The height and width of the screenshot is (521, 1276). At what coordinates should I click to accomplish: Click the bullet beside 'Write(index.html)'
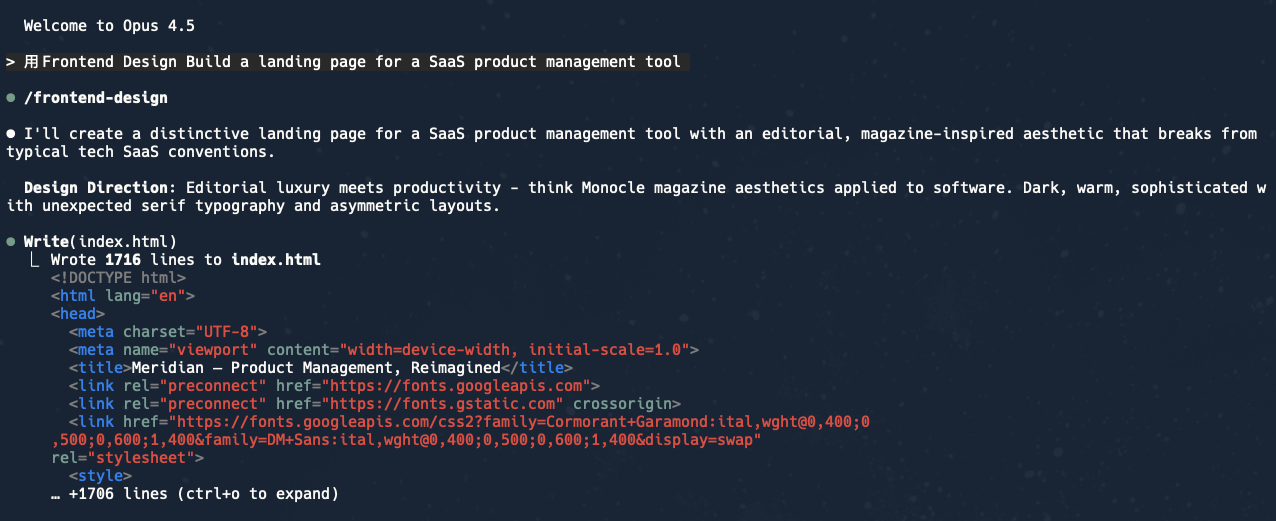[x=10, y=242]
